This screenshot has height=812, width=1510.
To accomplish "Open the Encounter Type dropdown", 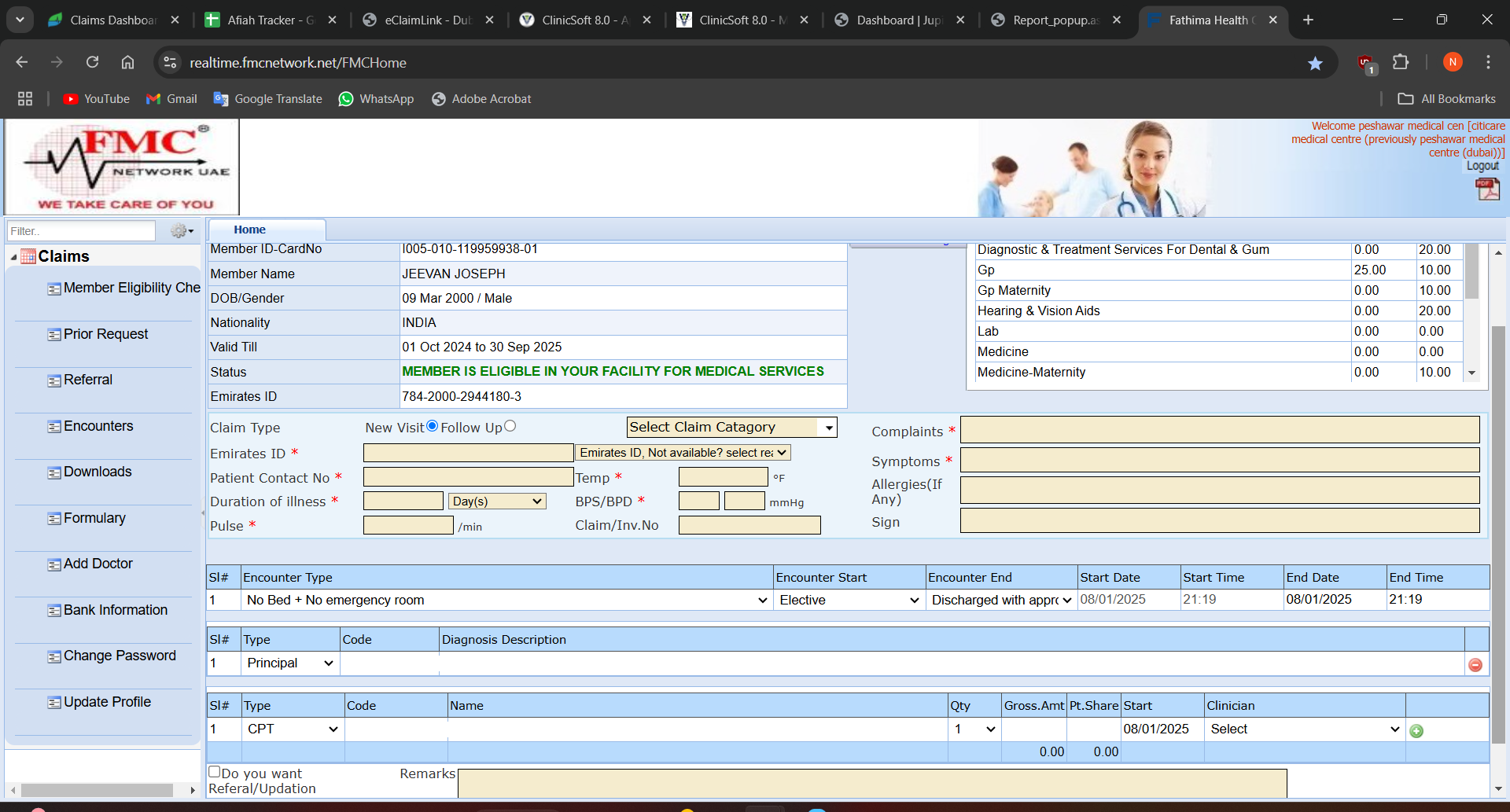I will click(x=506, y=601).
